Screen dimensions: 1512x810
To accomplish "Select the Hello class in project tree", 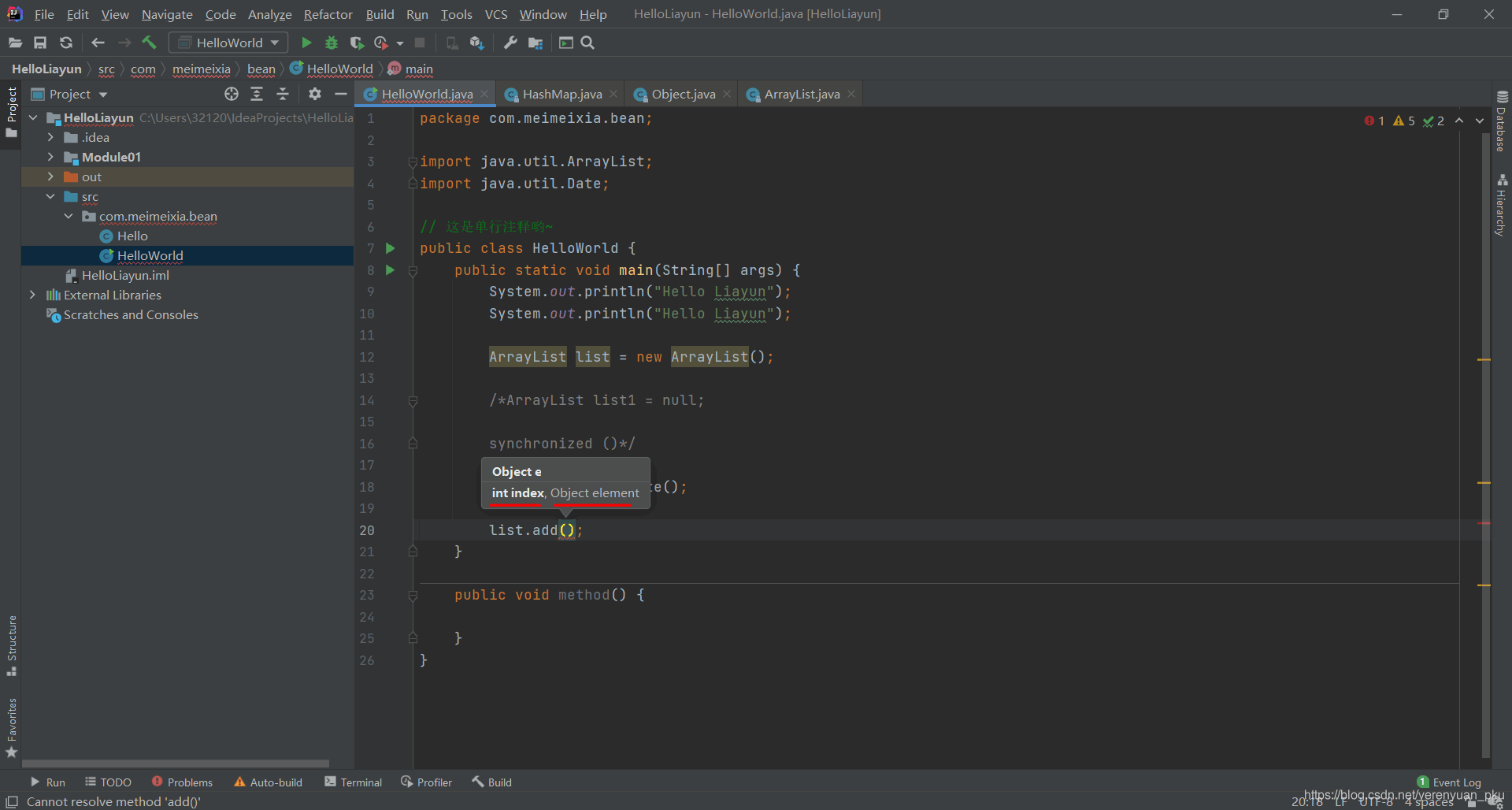I will tap(132, 236).
